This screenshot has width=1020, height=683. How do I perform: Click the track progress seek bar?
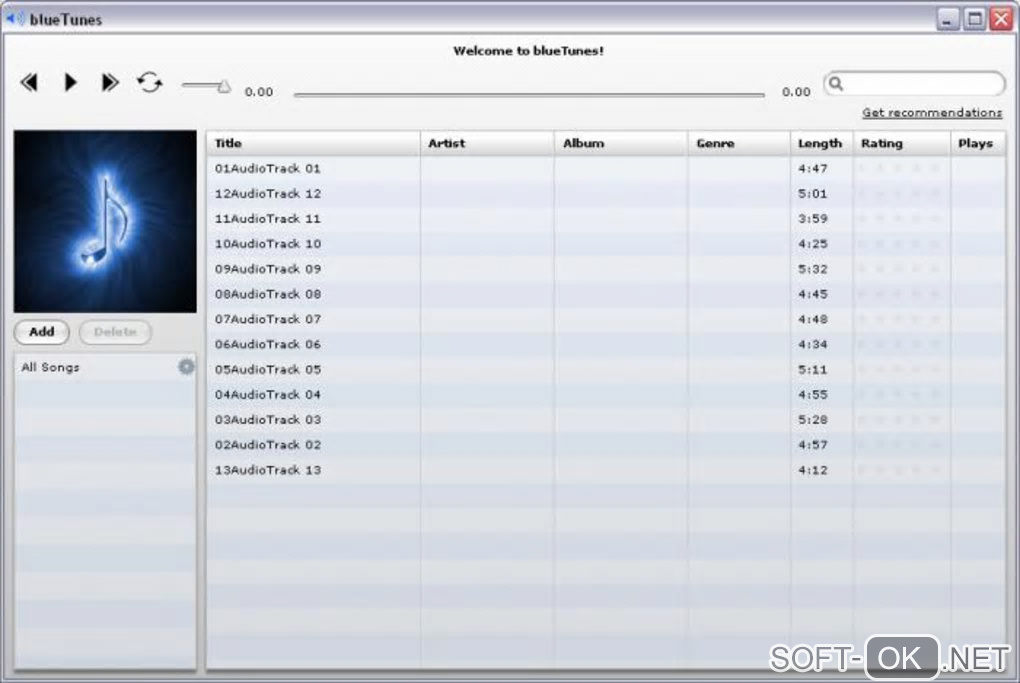[529, 95]
